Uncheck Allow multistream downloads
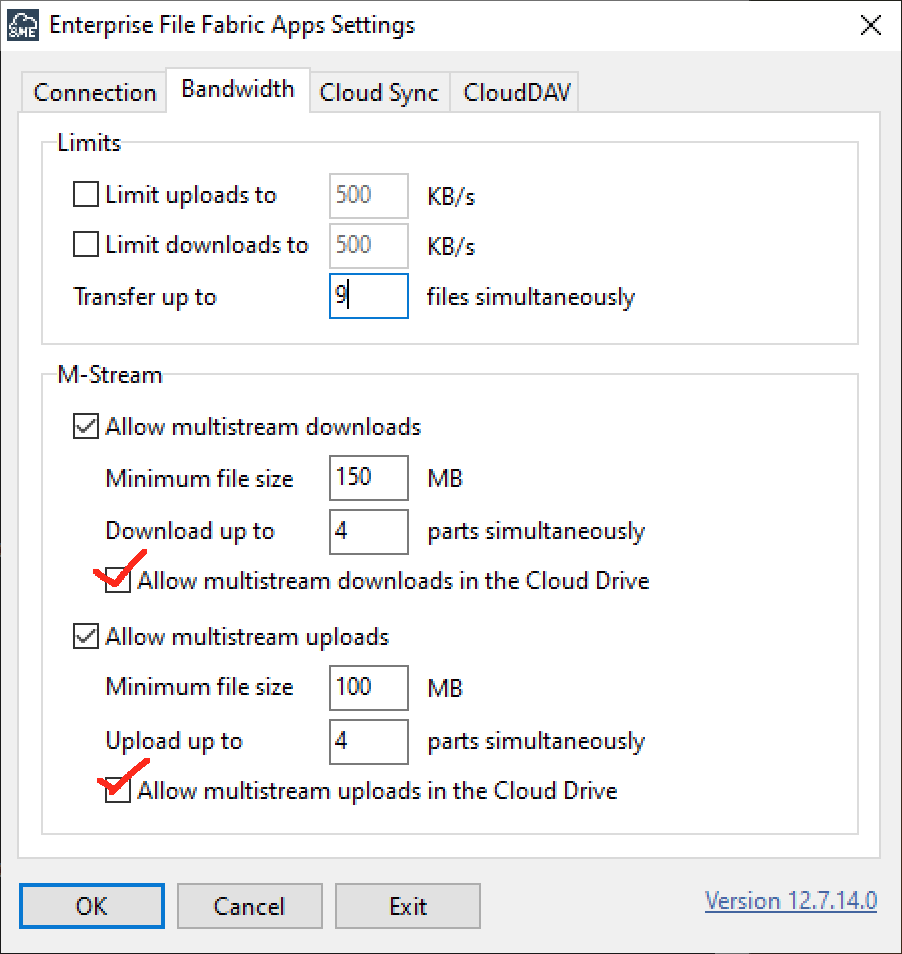The image size is (902, 954). click(x=87, y=427)
